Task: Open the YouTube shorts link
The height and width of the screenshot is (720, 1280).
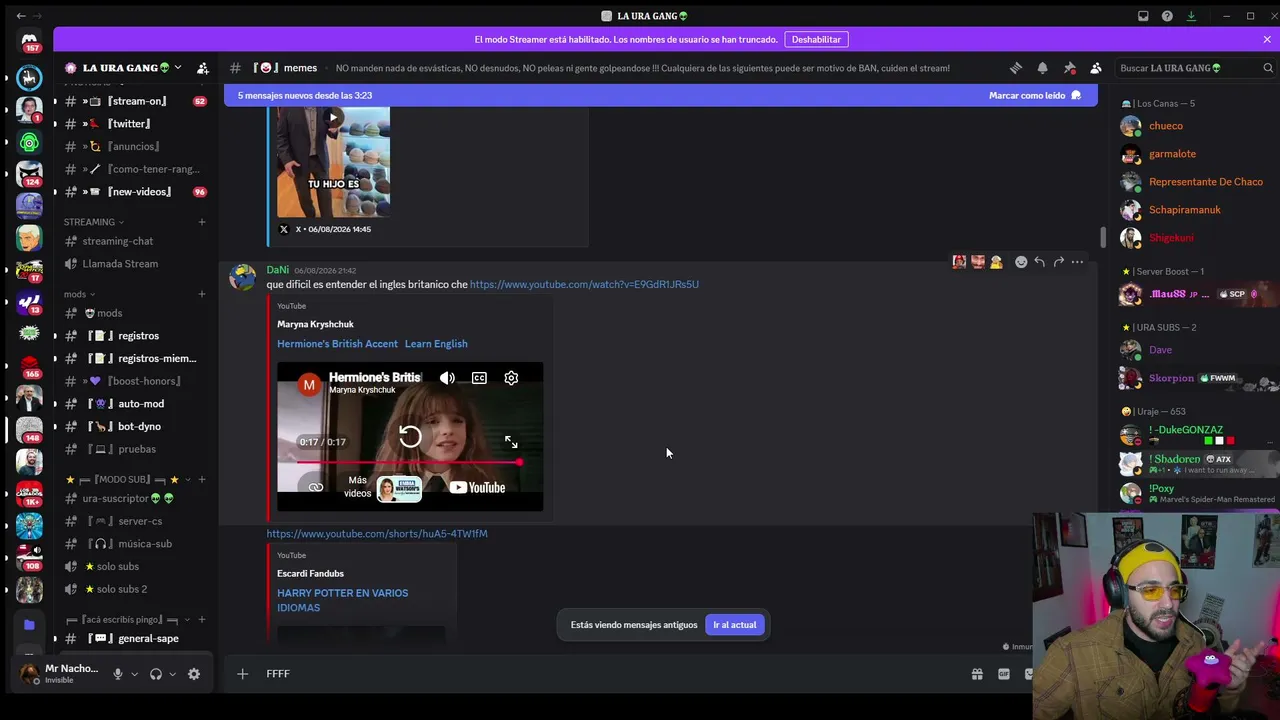Action: 377,534
